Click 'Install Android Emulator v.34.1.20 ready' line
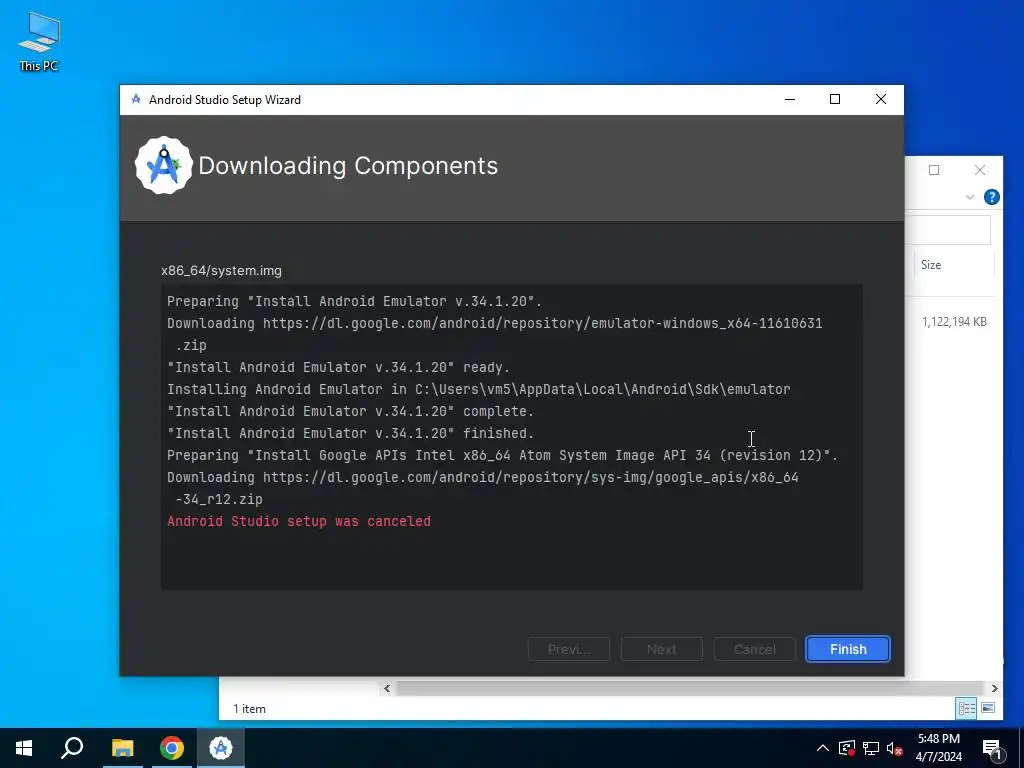1024x768 pixels. [x=338, y=367]
